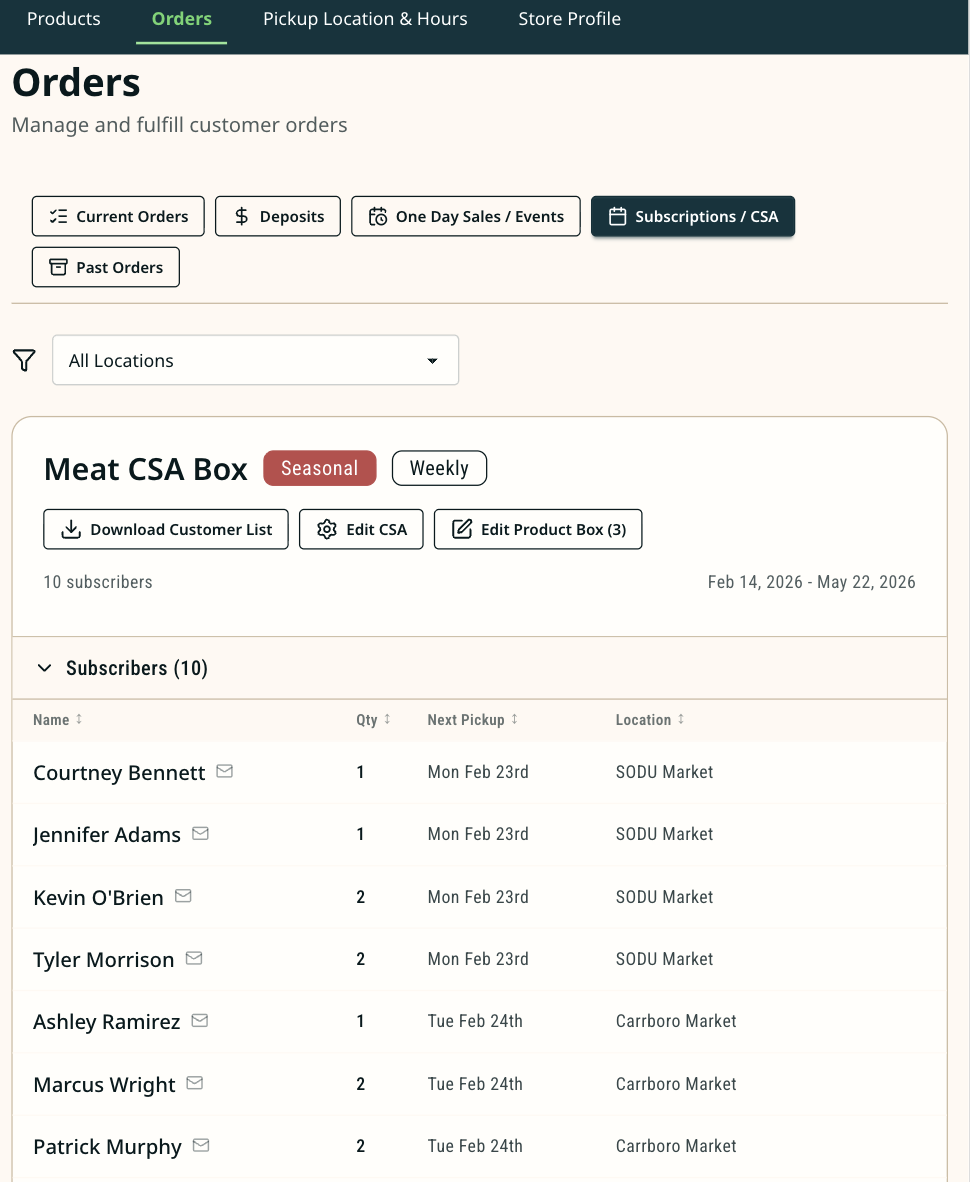This screenshot has height=1182, width=970.
Task: Toggle sort on the Location column
Action: (x=681, y=719)
